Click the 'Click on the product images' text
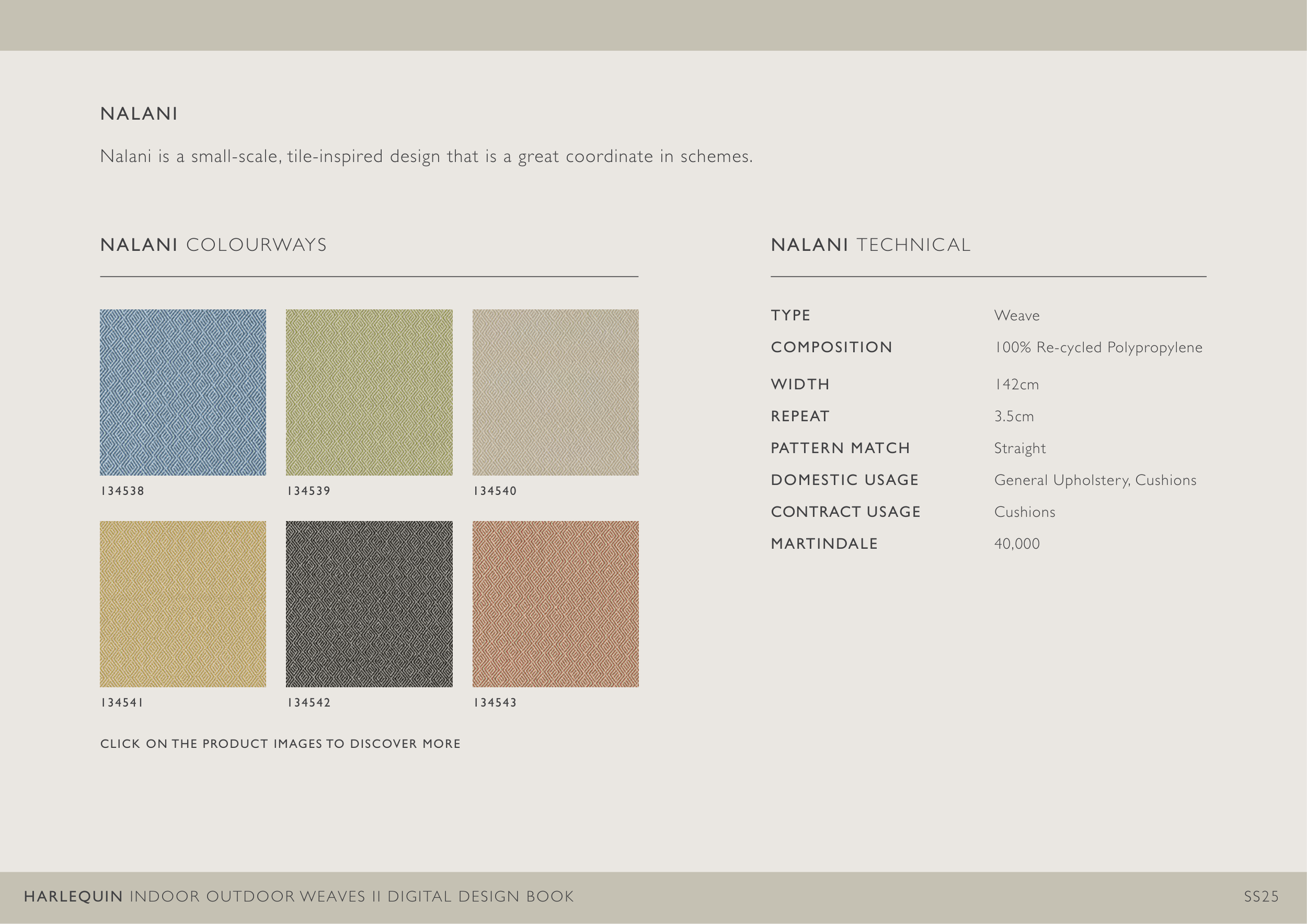Image resolution: width=1307 pixels, height=924 pixels. (x=280, y=744)
